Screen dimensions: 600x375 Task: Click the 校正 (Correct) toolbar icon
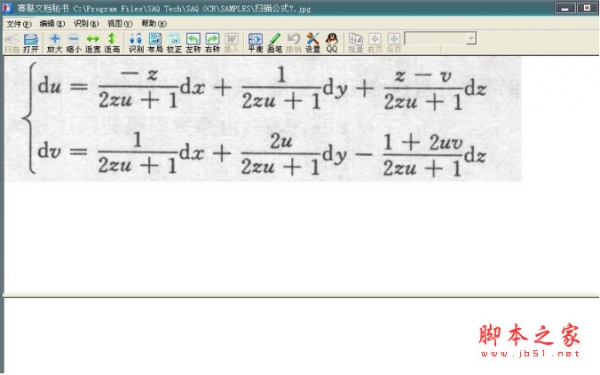[174, 43]
